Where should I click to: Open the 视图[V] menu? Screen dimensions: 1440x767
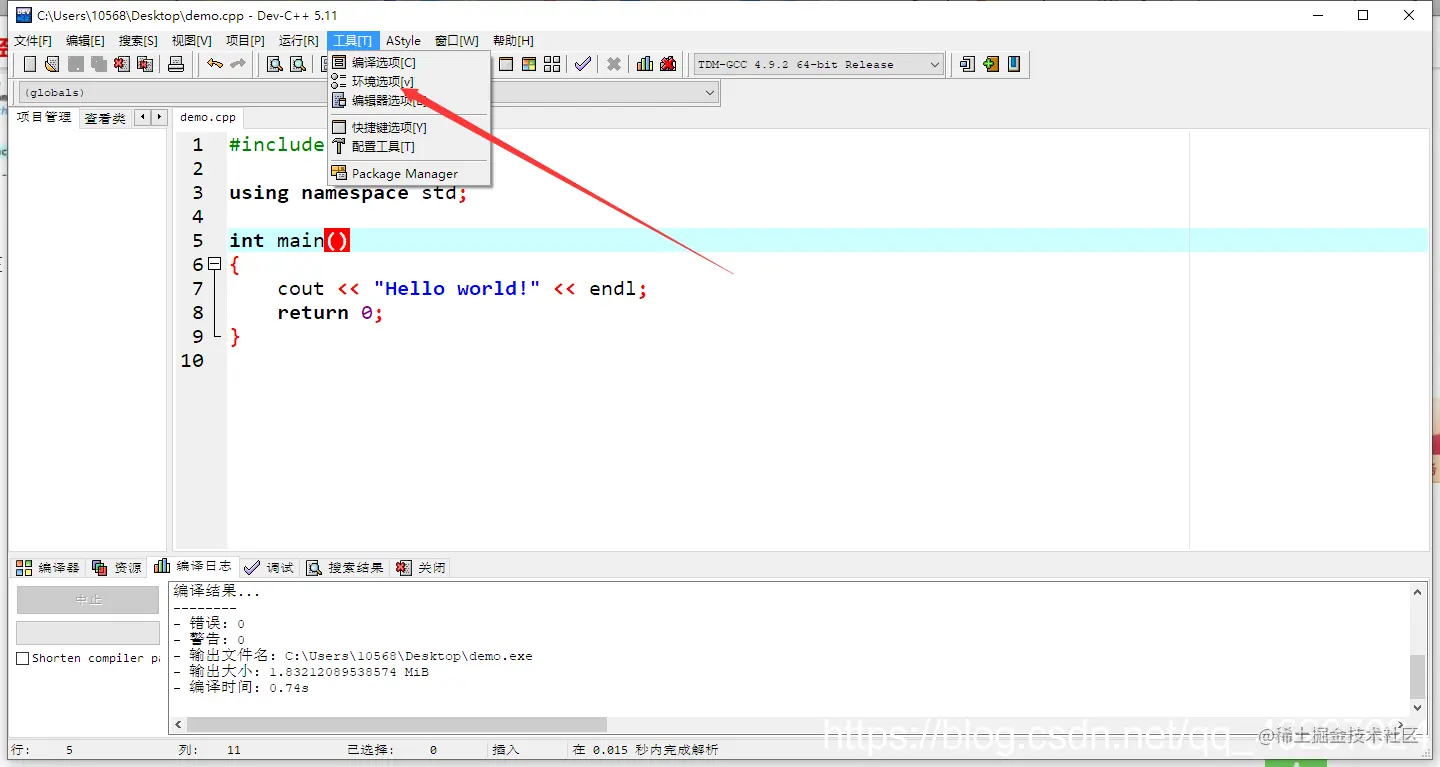(192, 41)
